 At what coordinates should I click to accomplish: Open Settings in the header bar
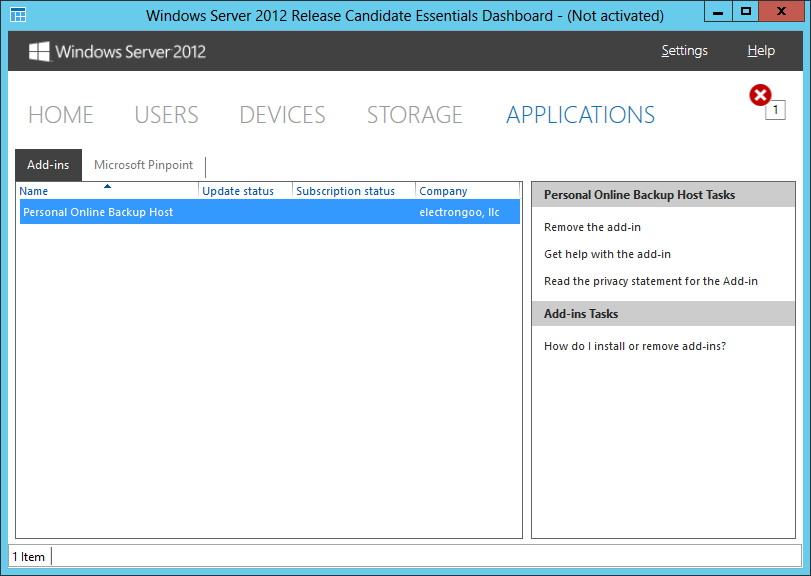(x=684, y=51)
